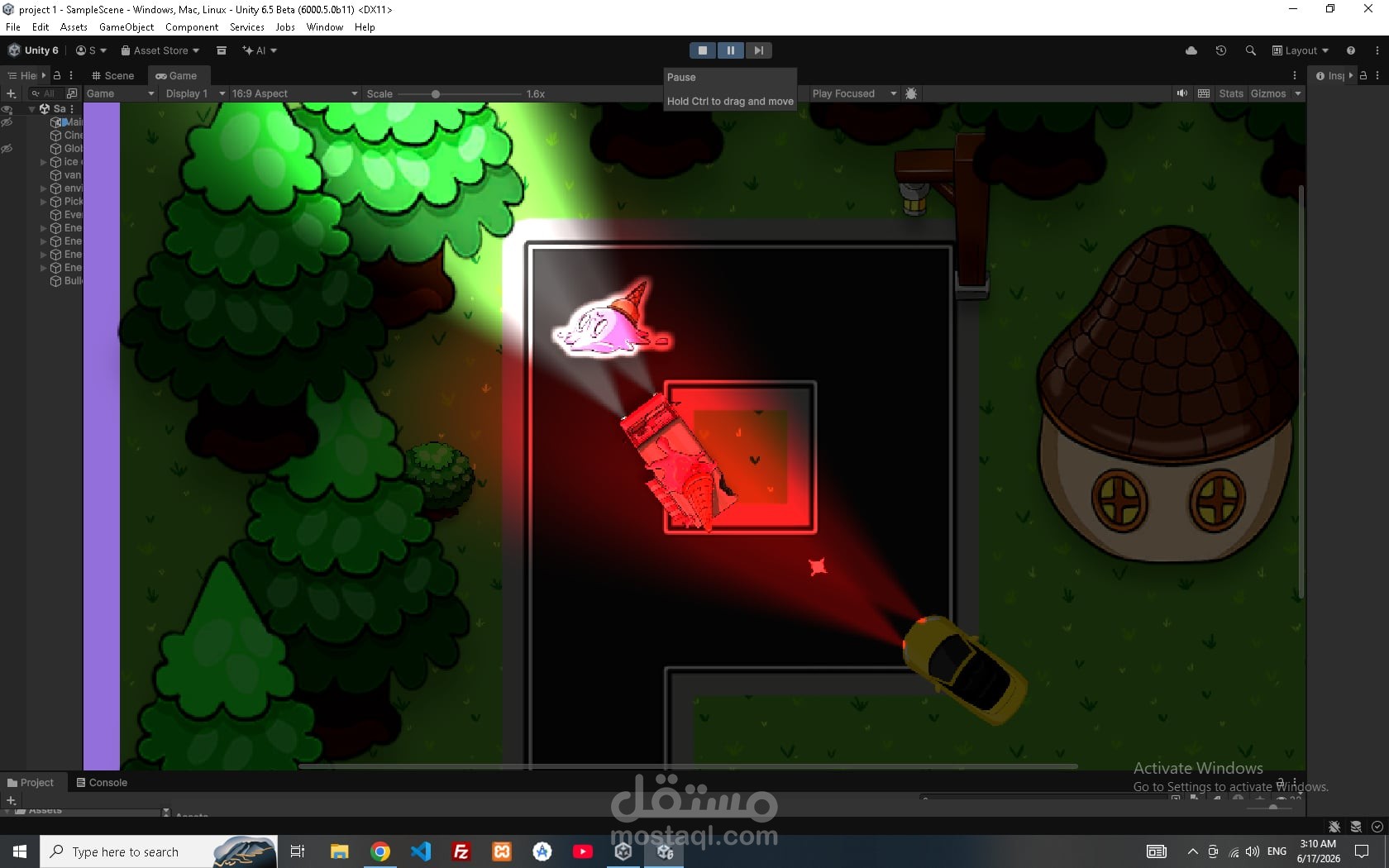Stop play mode with the Stop button
This screenshot has height=868, width=1389.
point(703,50)
